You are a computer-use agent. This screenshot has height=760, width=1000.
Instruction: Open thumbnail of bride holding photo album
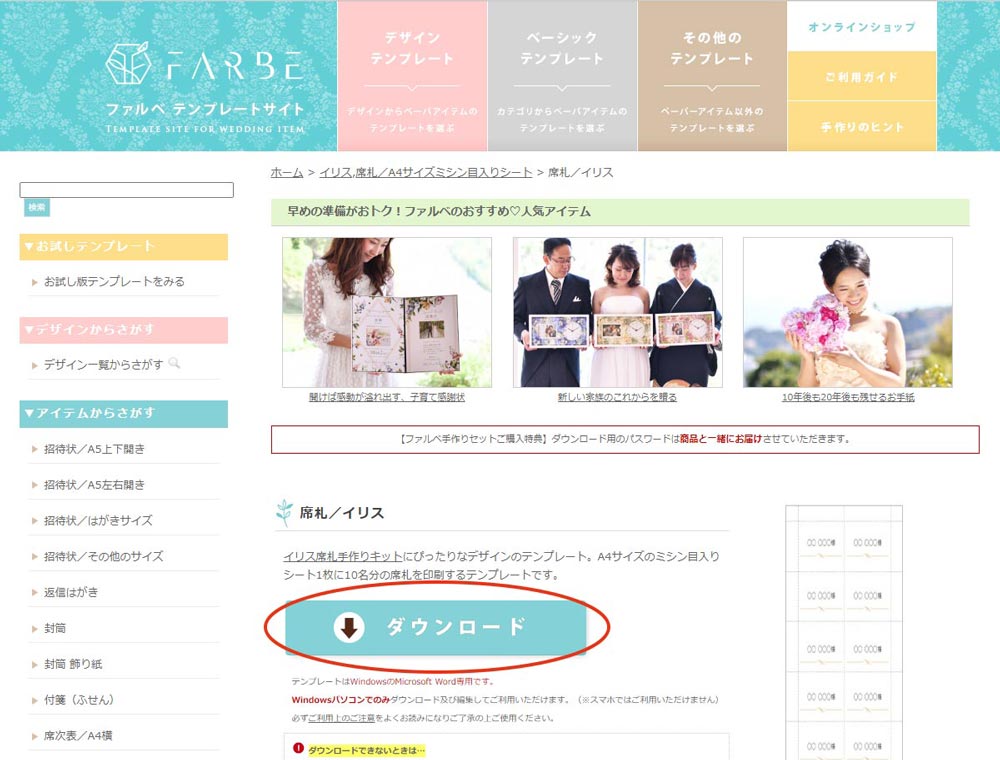click(387, 312)
